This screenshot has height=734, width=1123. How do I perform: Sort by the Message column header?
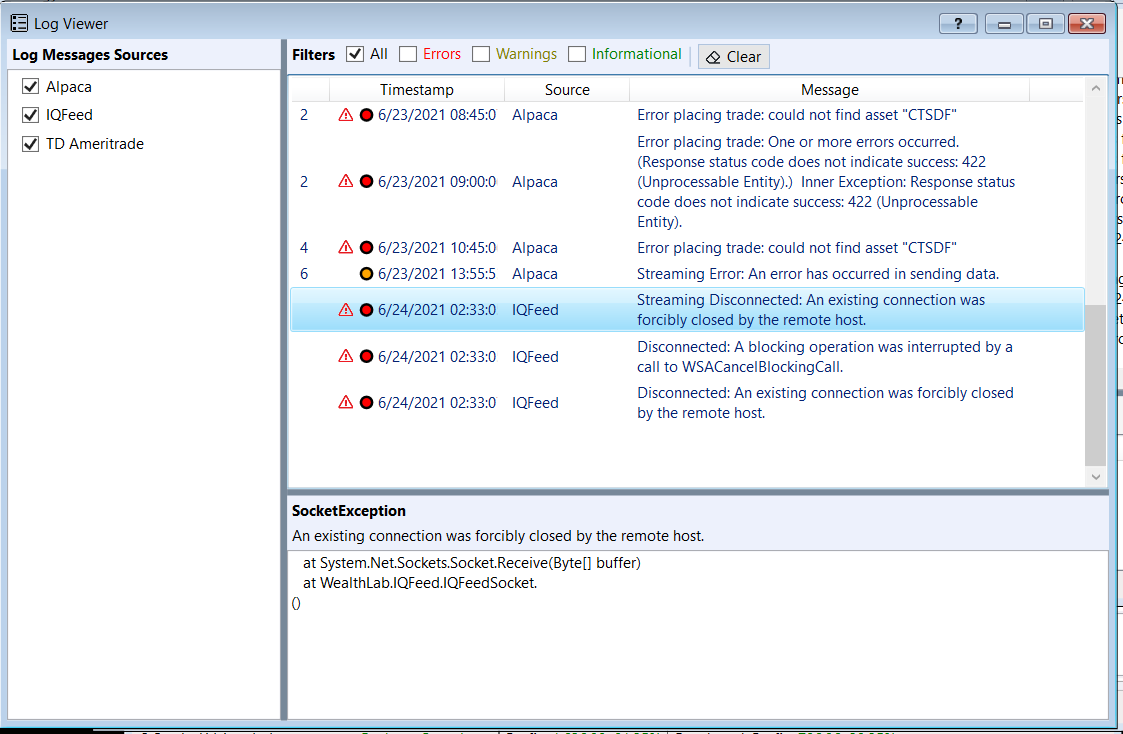coord(829,90)
